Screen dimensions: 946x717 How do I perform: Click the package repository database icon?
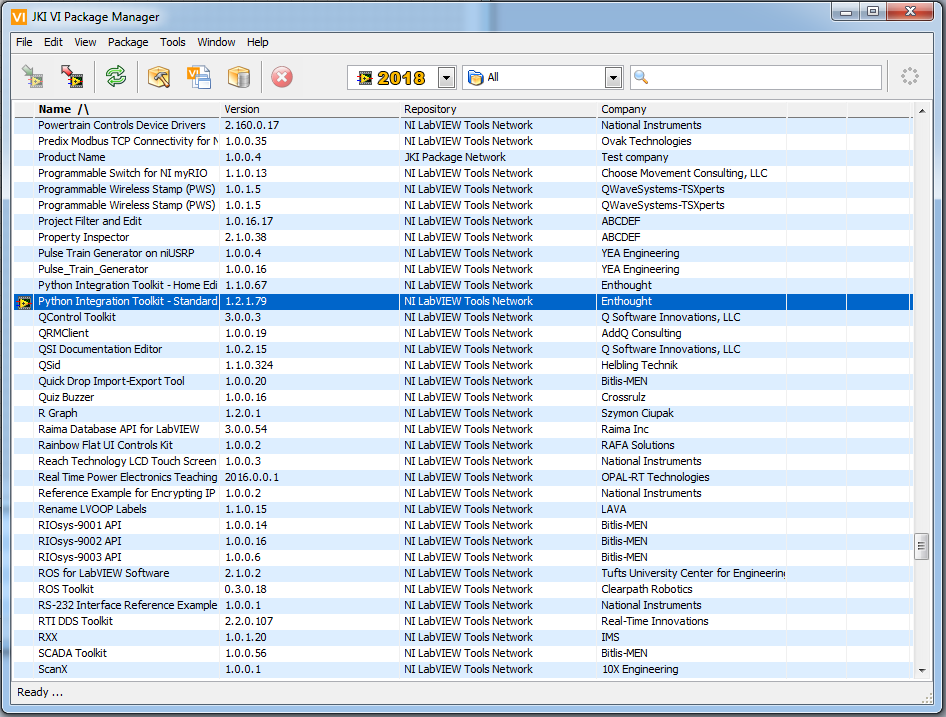[239, 77]
